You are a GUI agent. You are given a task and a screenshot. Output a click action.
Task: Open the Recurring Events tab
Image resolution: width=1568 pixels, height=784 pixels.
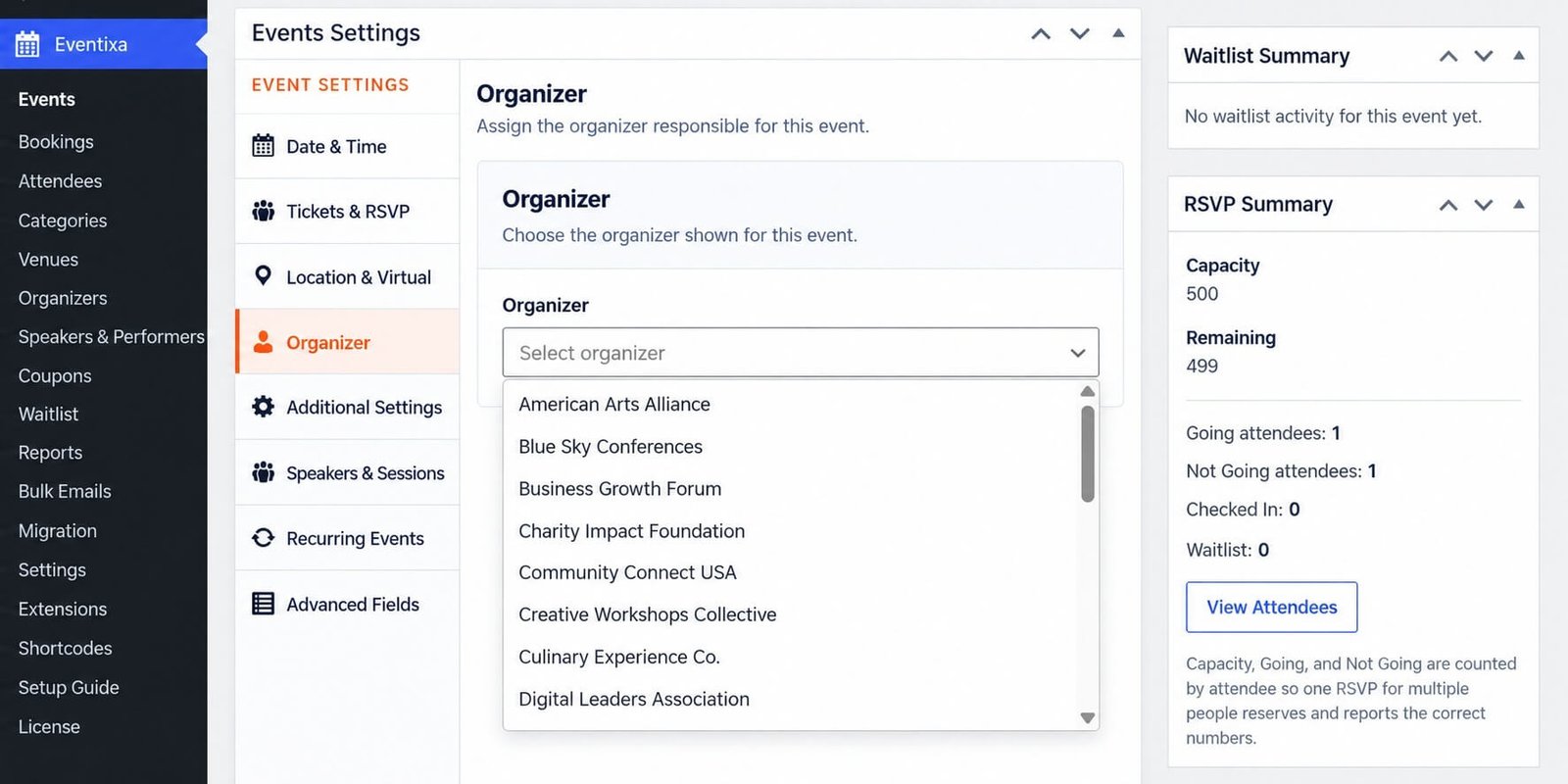[x=347, y=538]
